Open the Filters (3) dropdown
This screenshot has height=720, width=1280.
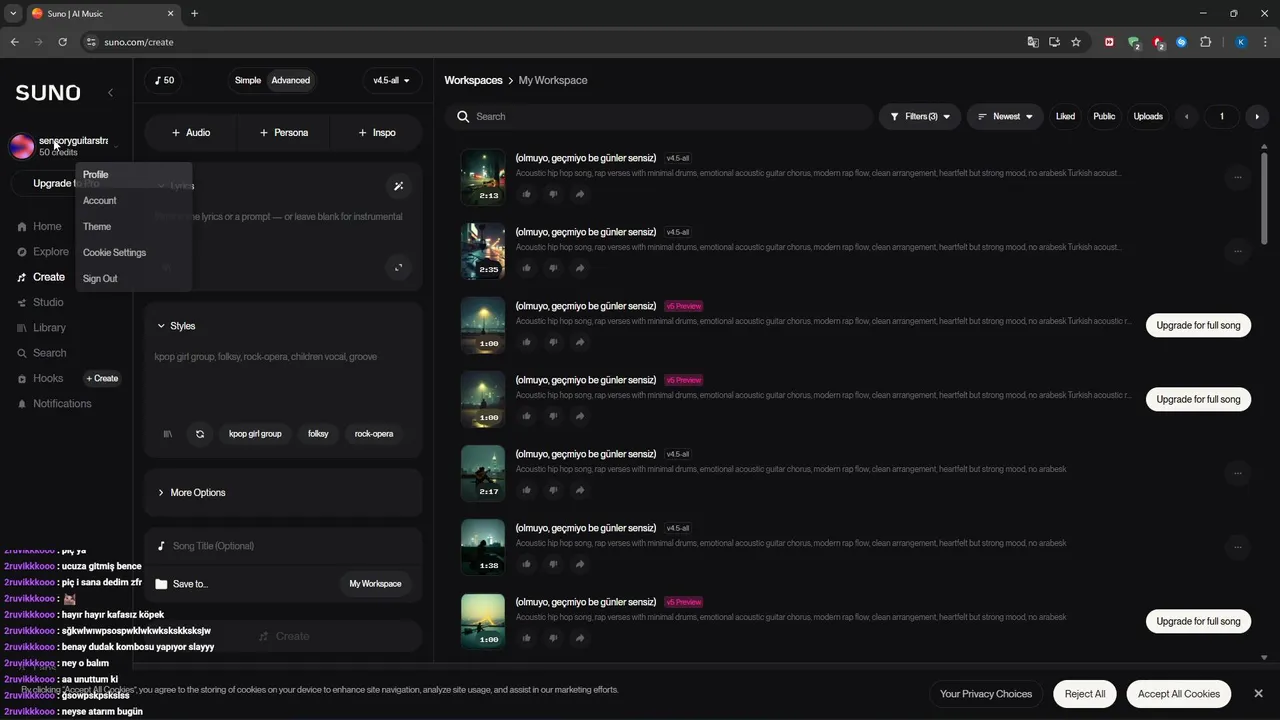pos(920,117)
